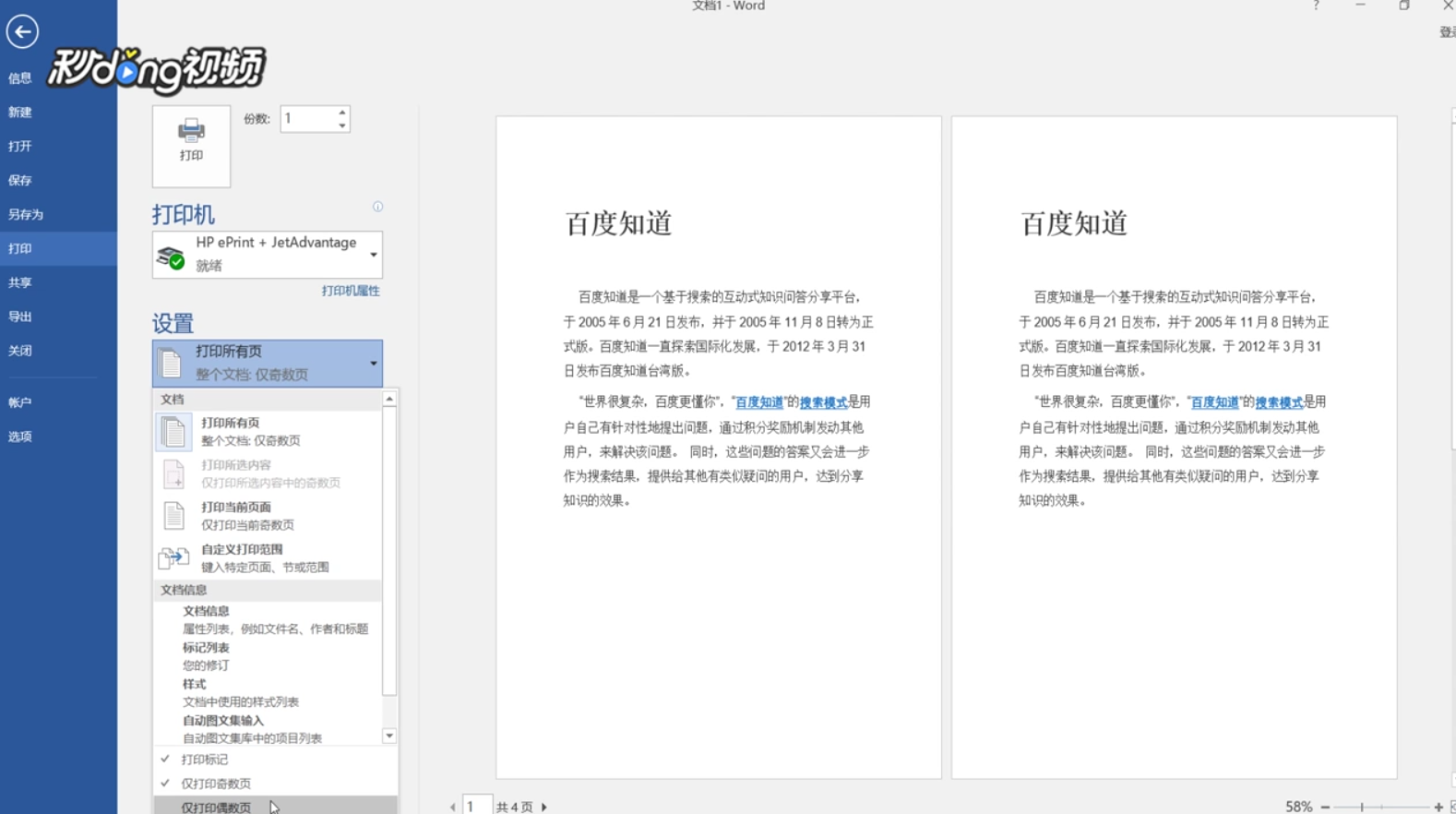Screen dimensions: 1456x814
Task: Choose Document Info print option
Action: pyautogui.click(x=268, y=619)
